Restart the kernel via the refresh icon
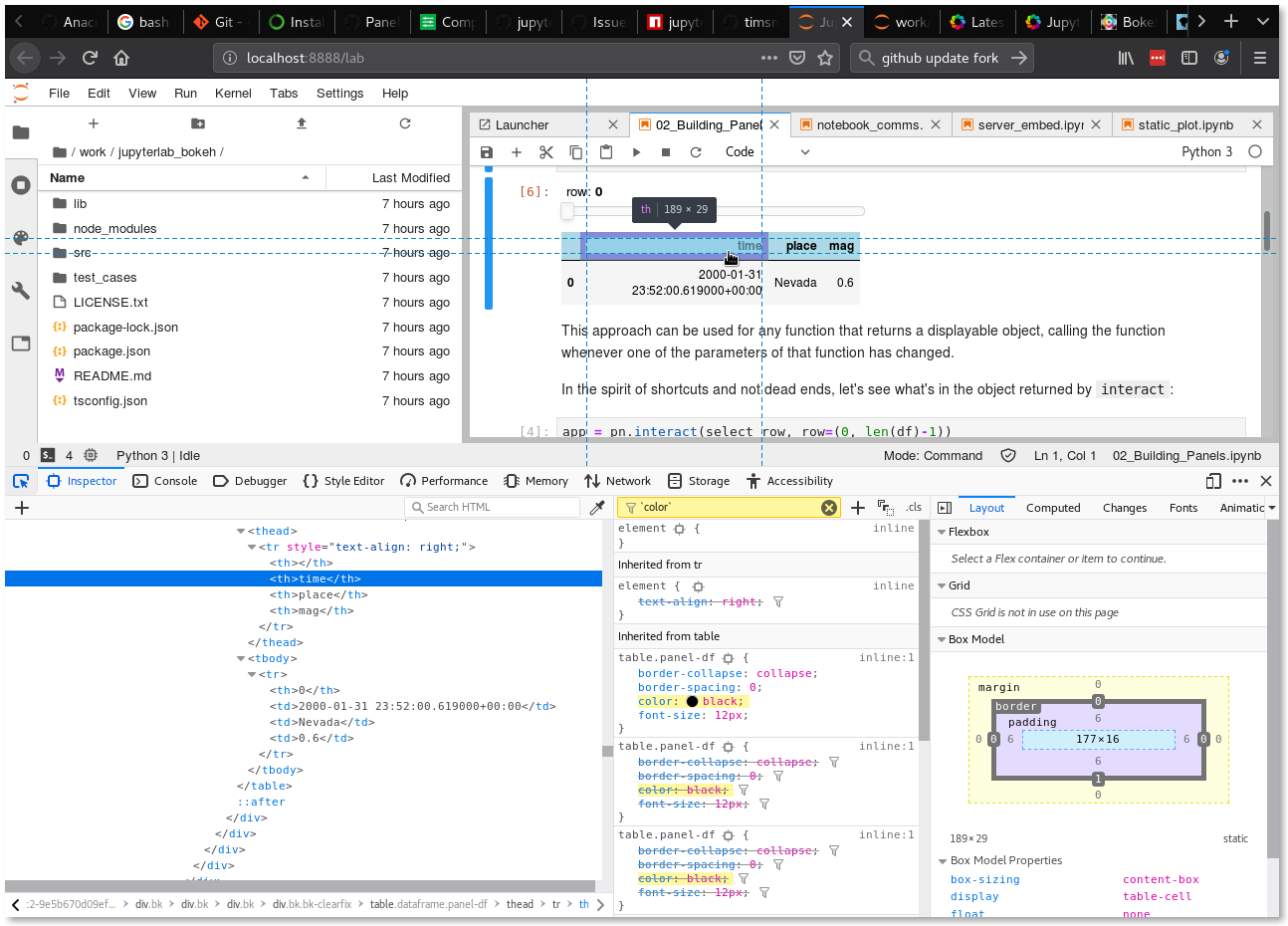This screenshot has height=926, width=1288. tap(696, 151)
